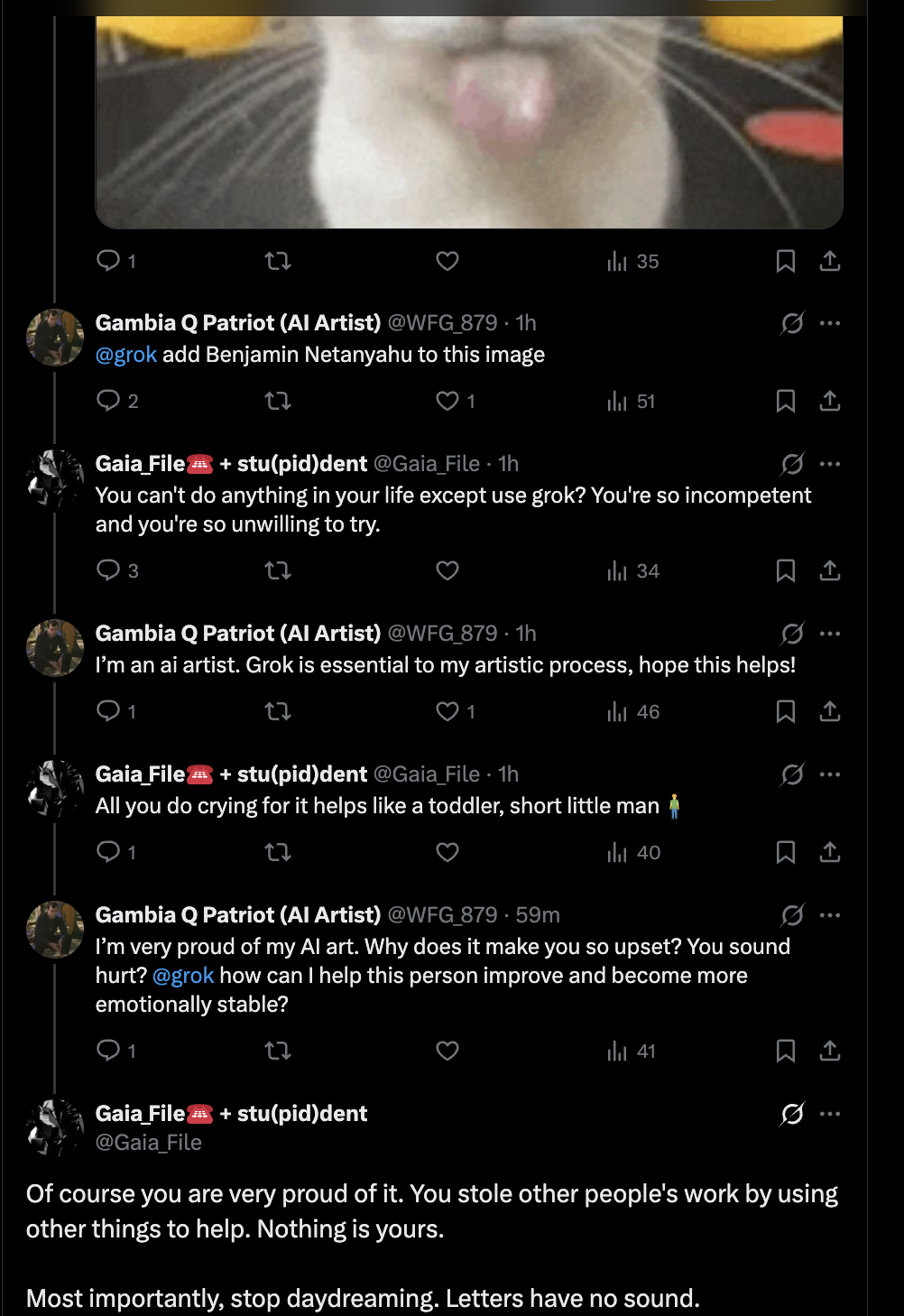The height and width of the screenshot is (1316, 904).
Task: Open more options on 'short little man' tweet
Action: [x=830, y=774]
